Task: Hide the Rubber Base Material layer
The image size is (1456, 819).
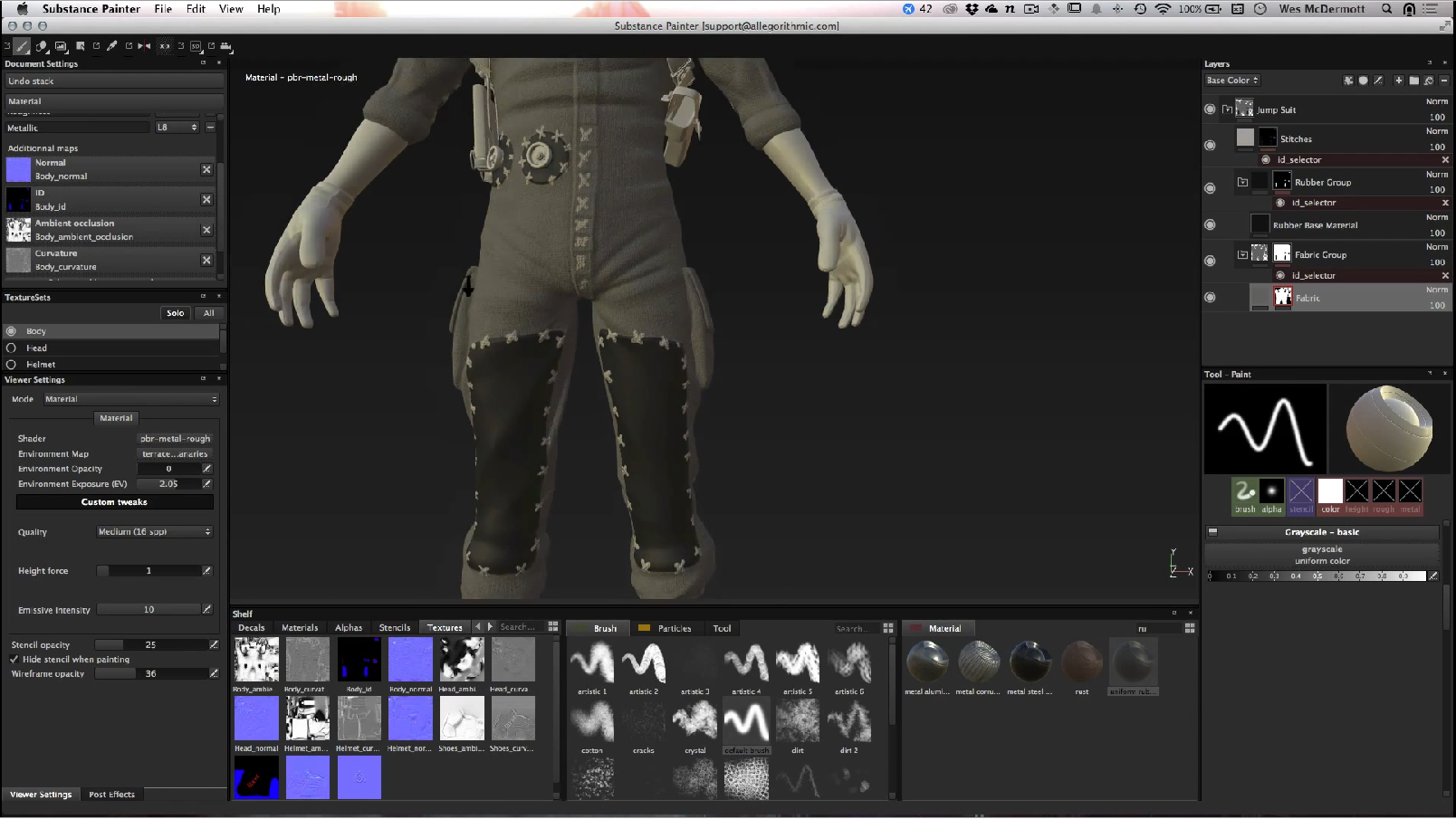Action: pyautogui.click(x=1210, y=224)
